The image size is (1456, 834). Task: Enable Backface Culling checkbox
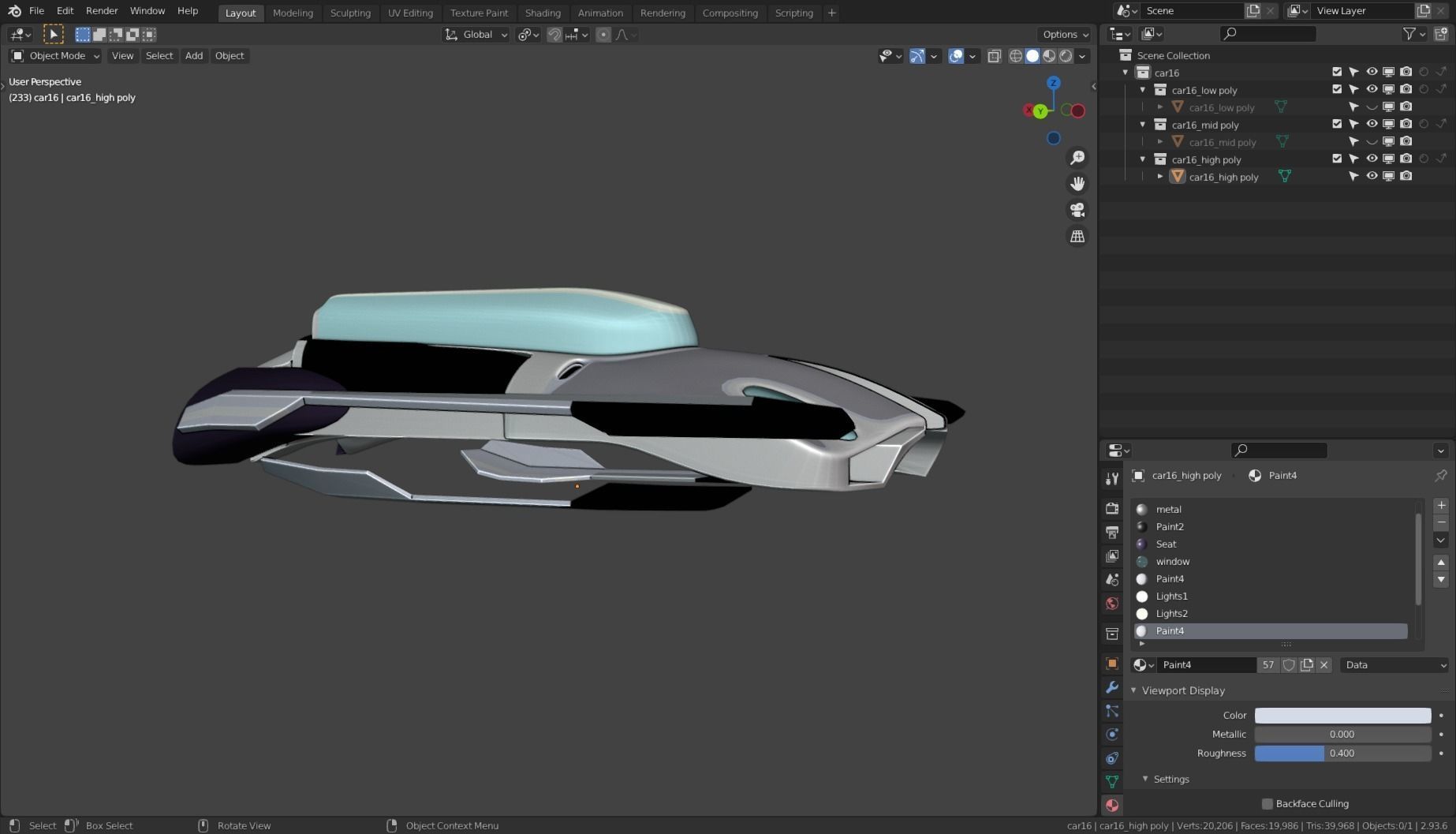(x=1267, y=803)
